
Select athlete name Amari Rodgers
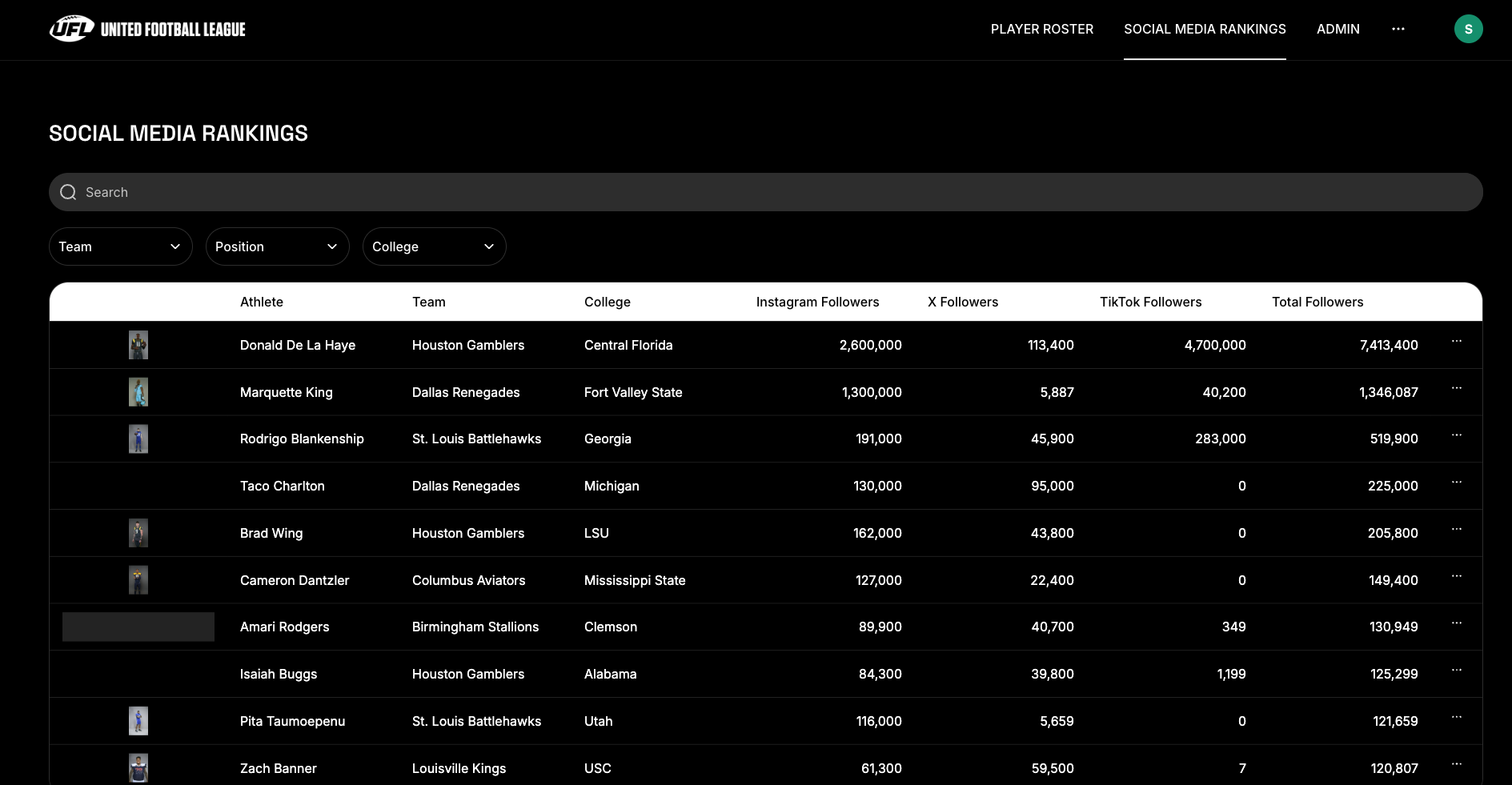tap(285, 627)
